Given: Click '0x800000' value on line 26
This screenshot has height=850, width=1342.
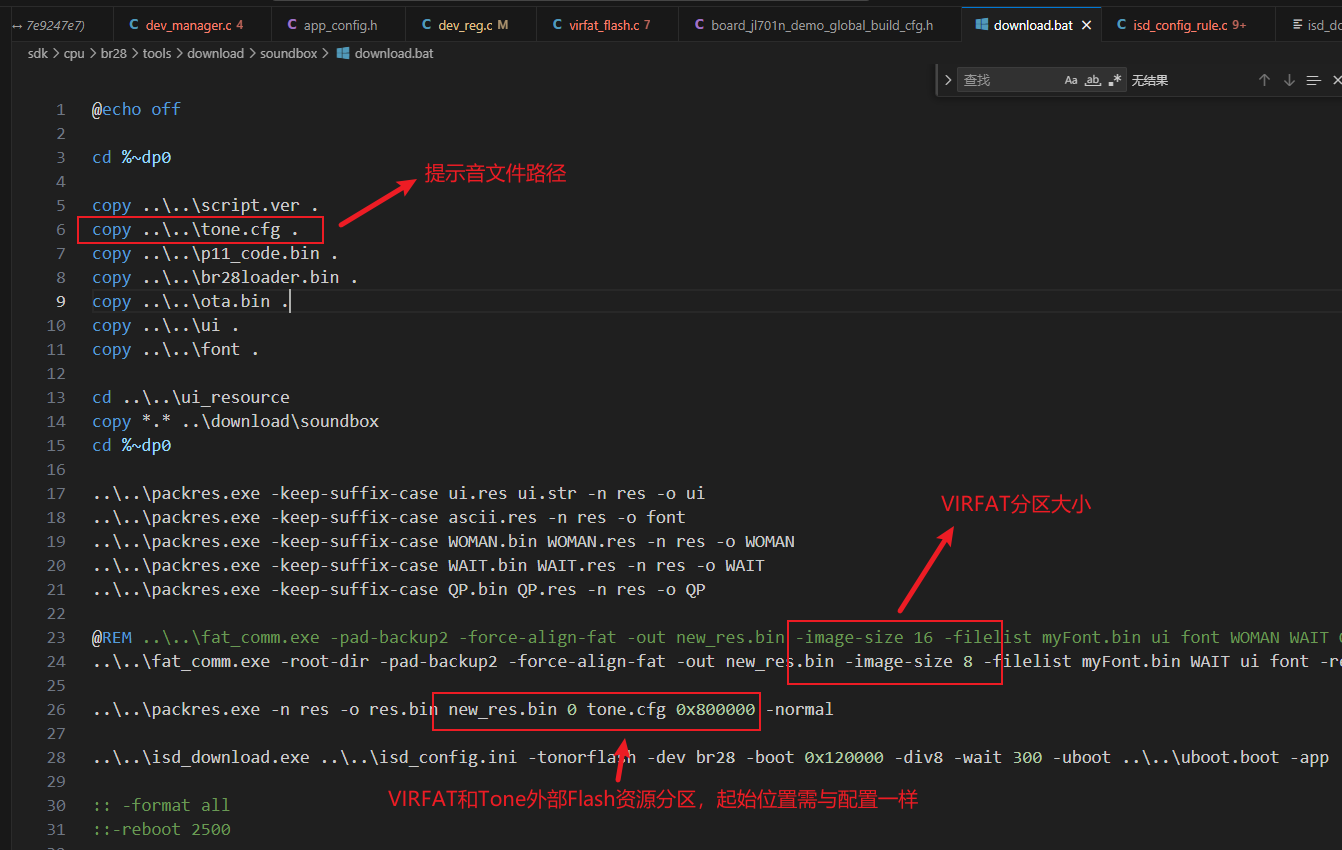Looking at the screenshot, I should (x=715, y=709).
